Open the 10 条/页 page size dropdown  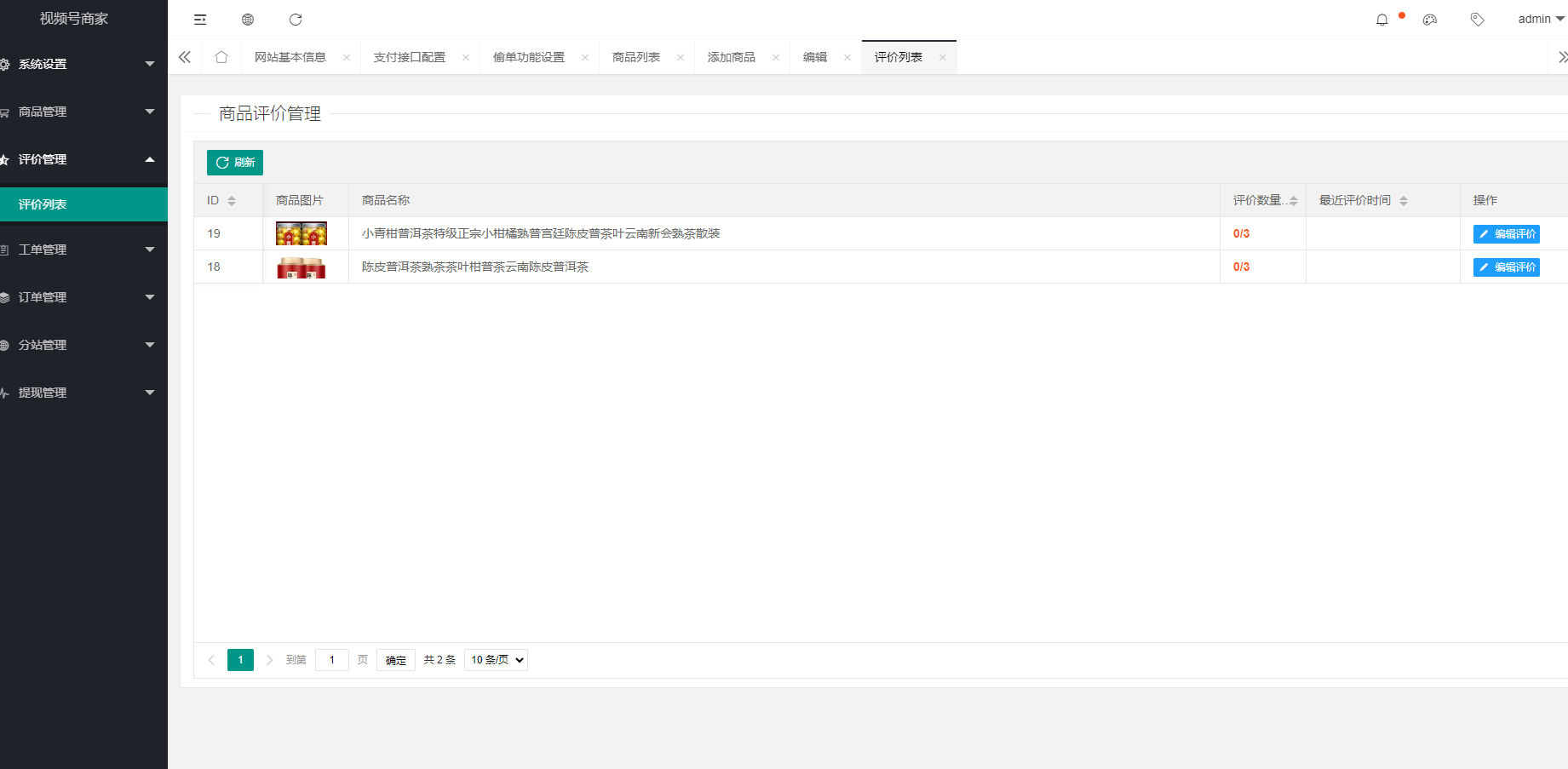pyautogui.click(x=496, y=660)
